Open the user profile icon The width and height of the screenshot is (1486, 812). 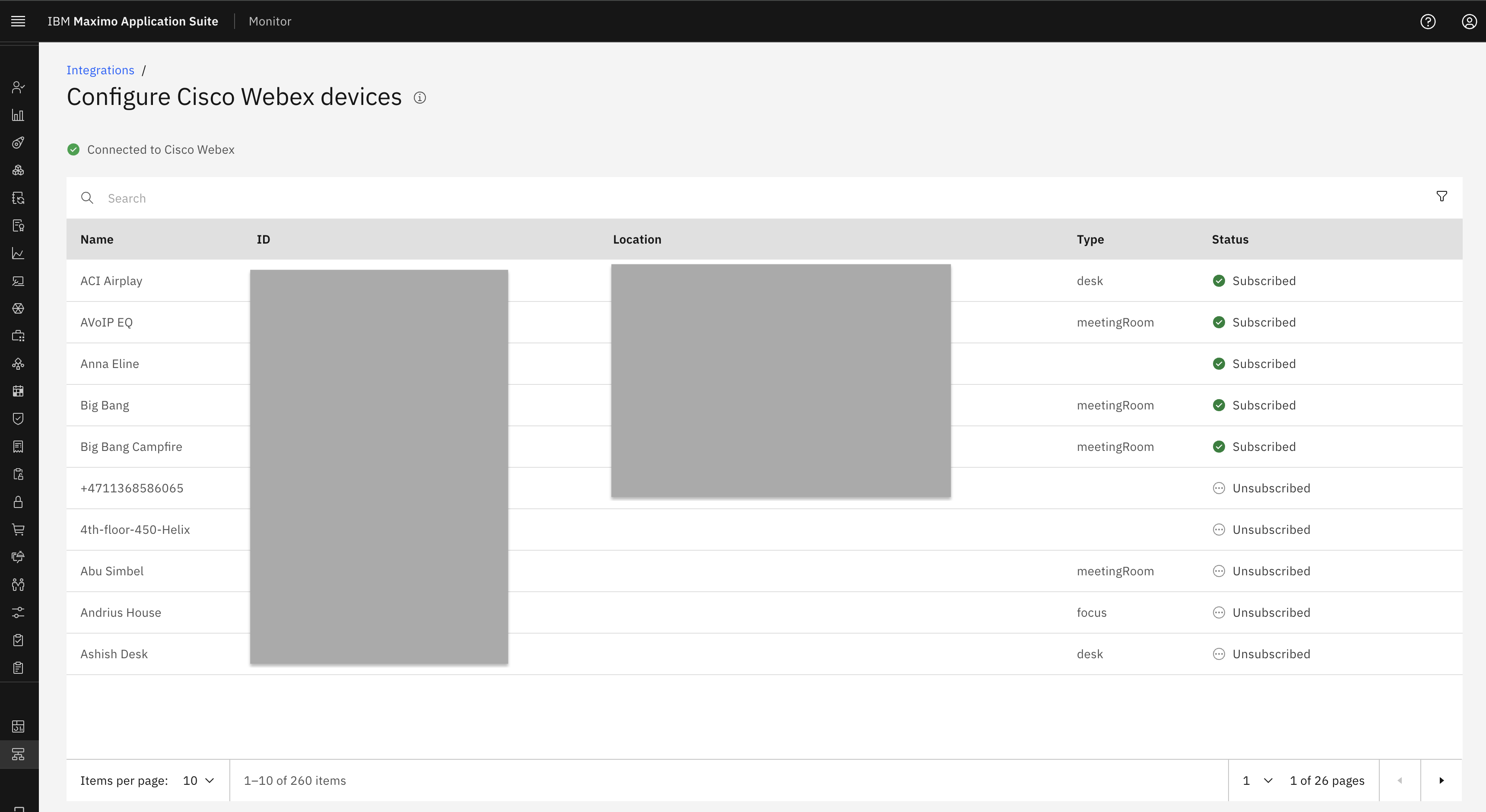tap(1469, 21)
